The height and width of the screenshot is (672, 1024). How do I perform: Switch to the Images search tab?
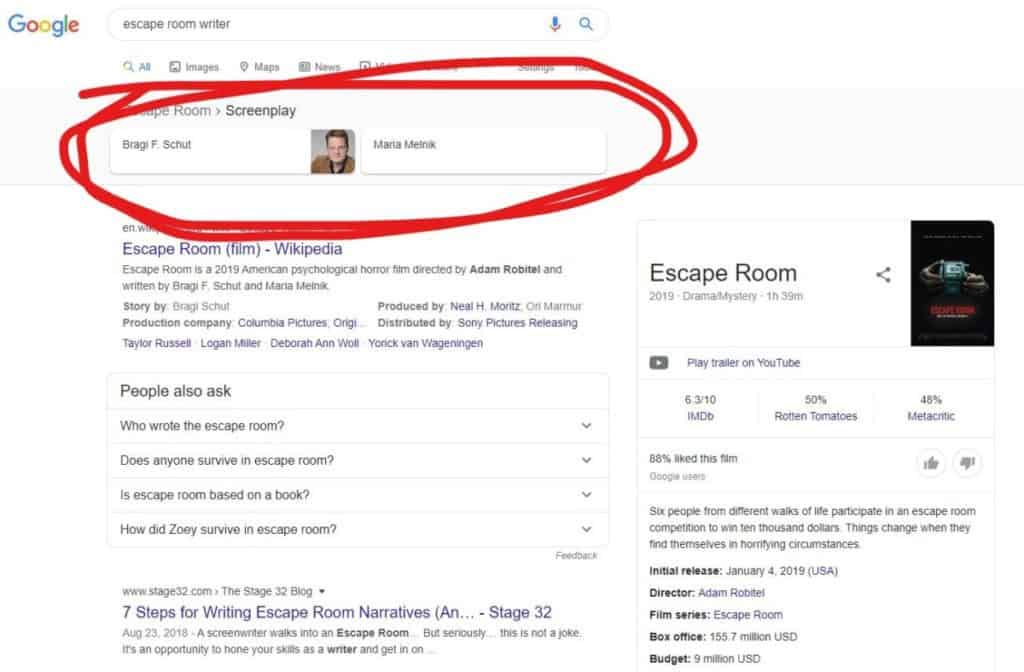pyautogui.click(x=194, y=67)
